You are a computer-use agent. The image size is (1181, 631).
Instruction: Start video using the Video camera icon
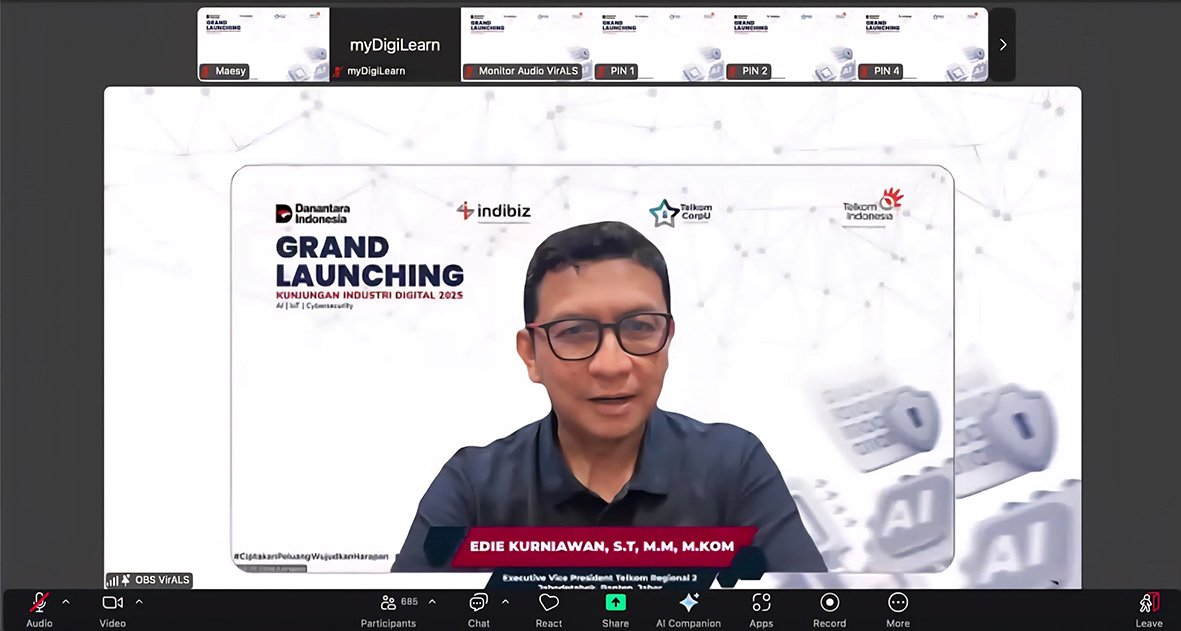(x=112, y=602)
